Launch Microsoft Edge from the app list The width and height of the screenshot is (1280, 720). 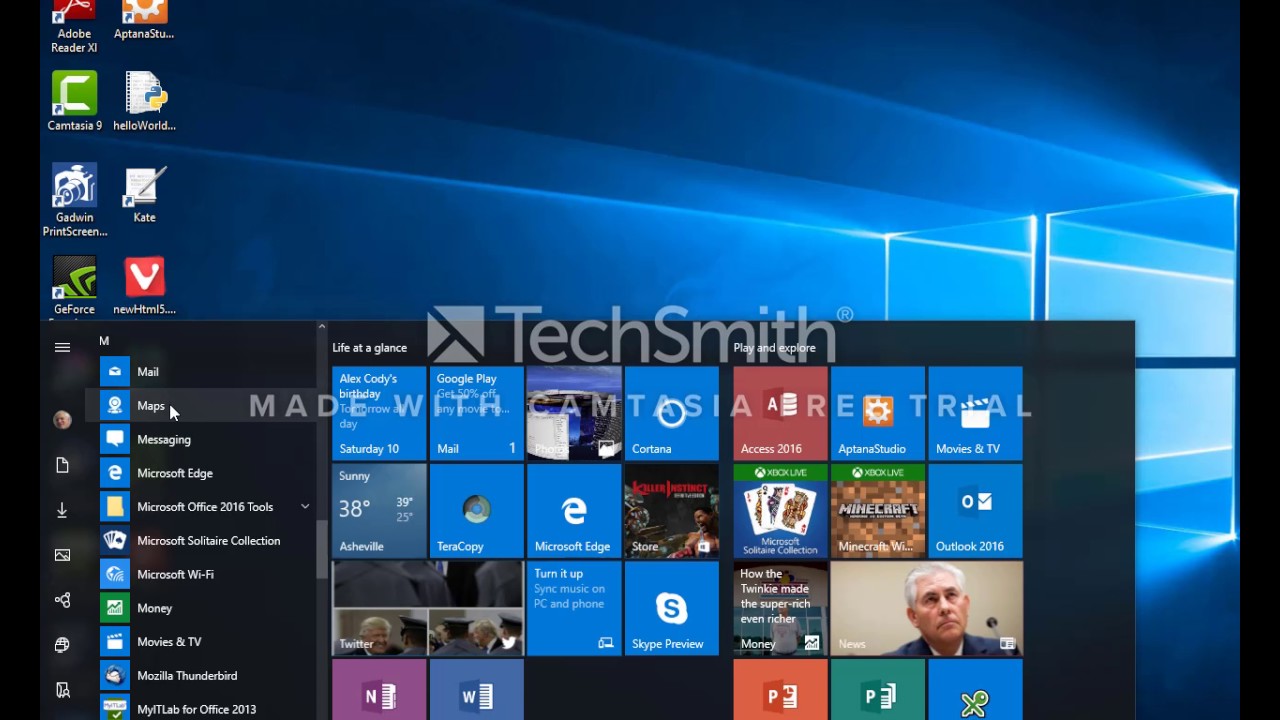click(207, 473)
